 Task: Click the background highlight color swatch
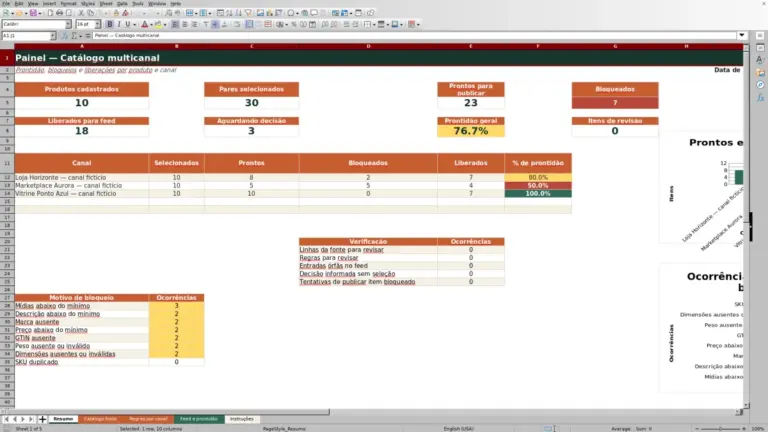tap(158, 24)
